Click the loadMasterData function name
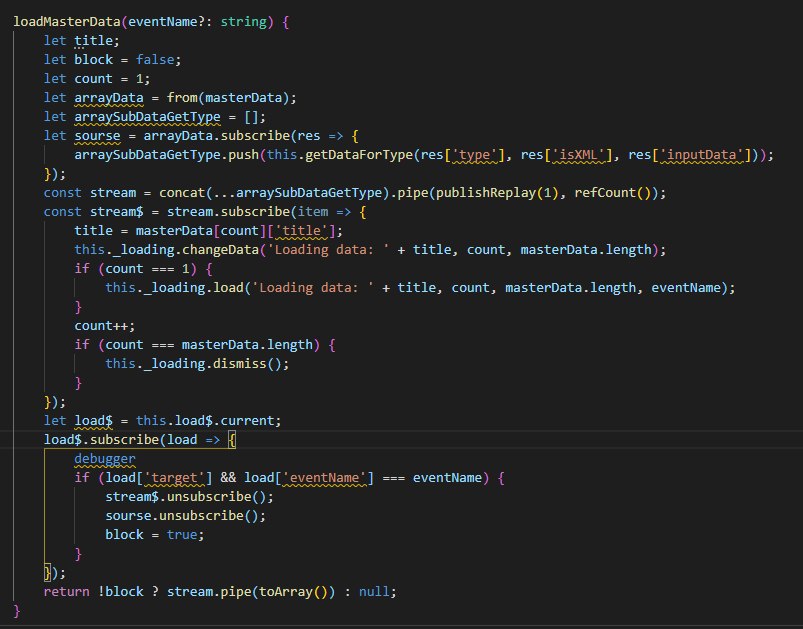 [67, 22]
